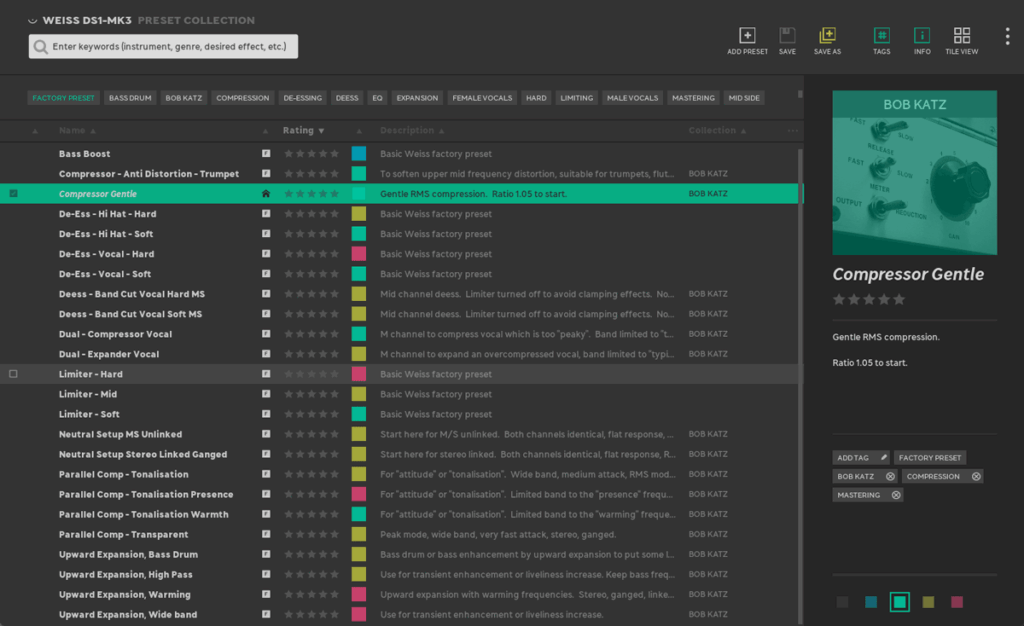Remove the MASTERING tag with its X icon
Viewport: 1024px width, 626px height.
coord(896,495)
